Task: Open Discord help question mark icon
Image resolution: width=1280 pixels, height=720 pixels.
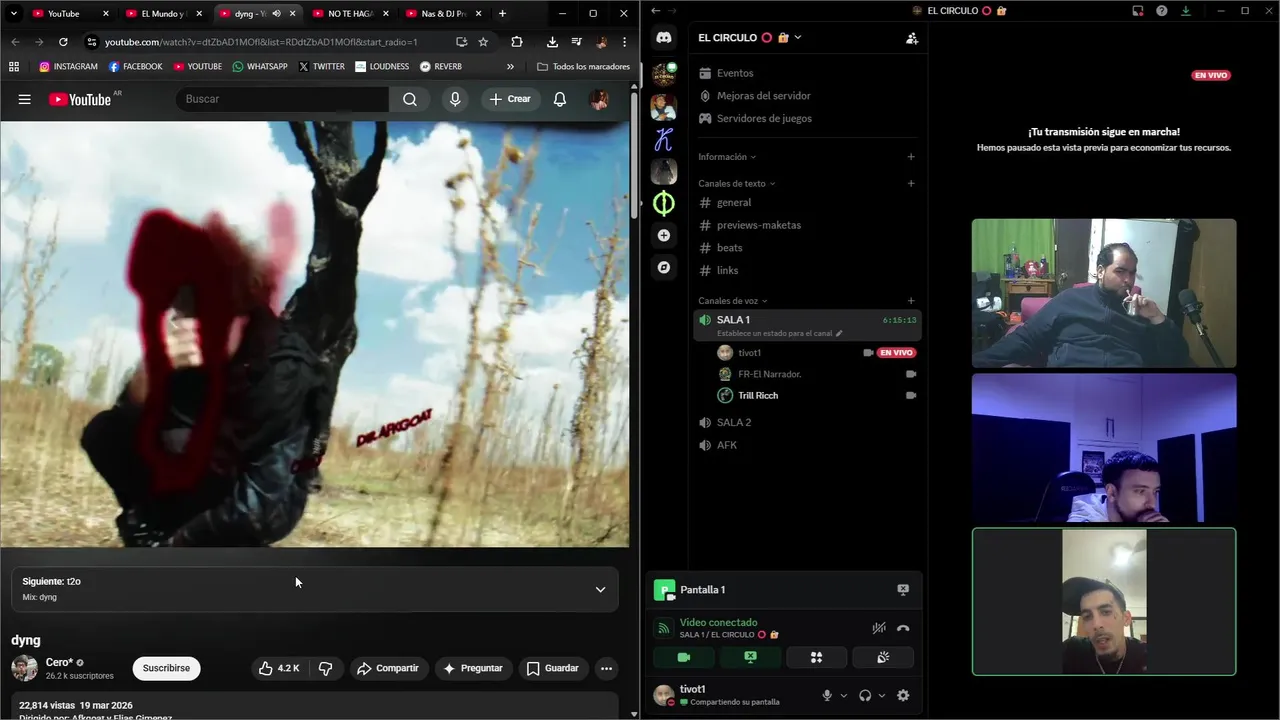Action: coord(1161,11)
